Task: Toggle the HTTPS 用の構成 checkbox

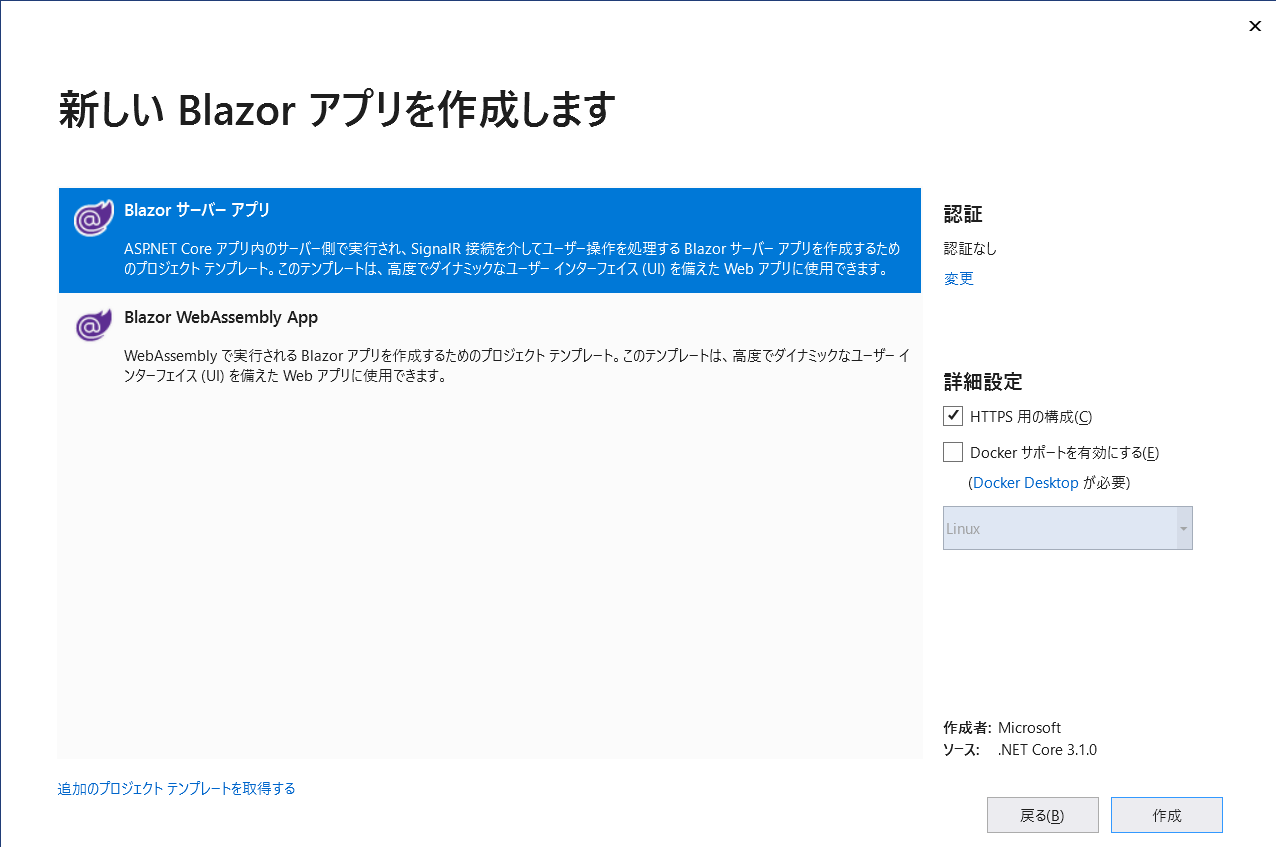Action: pyautogui.click(x=952, y=416)
